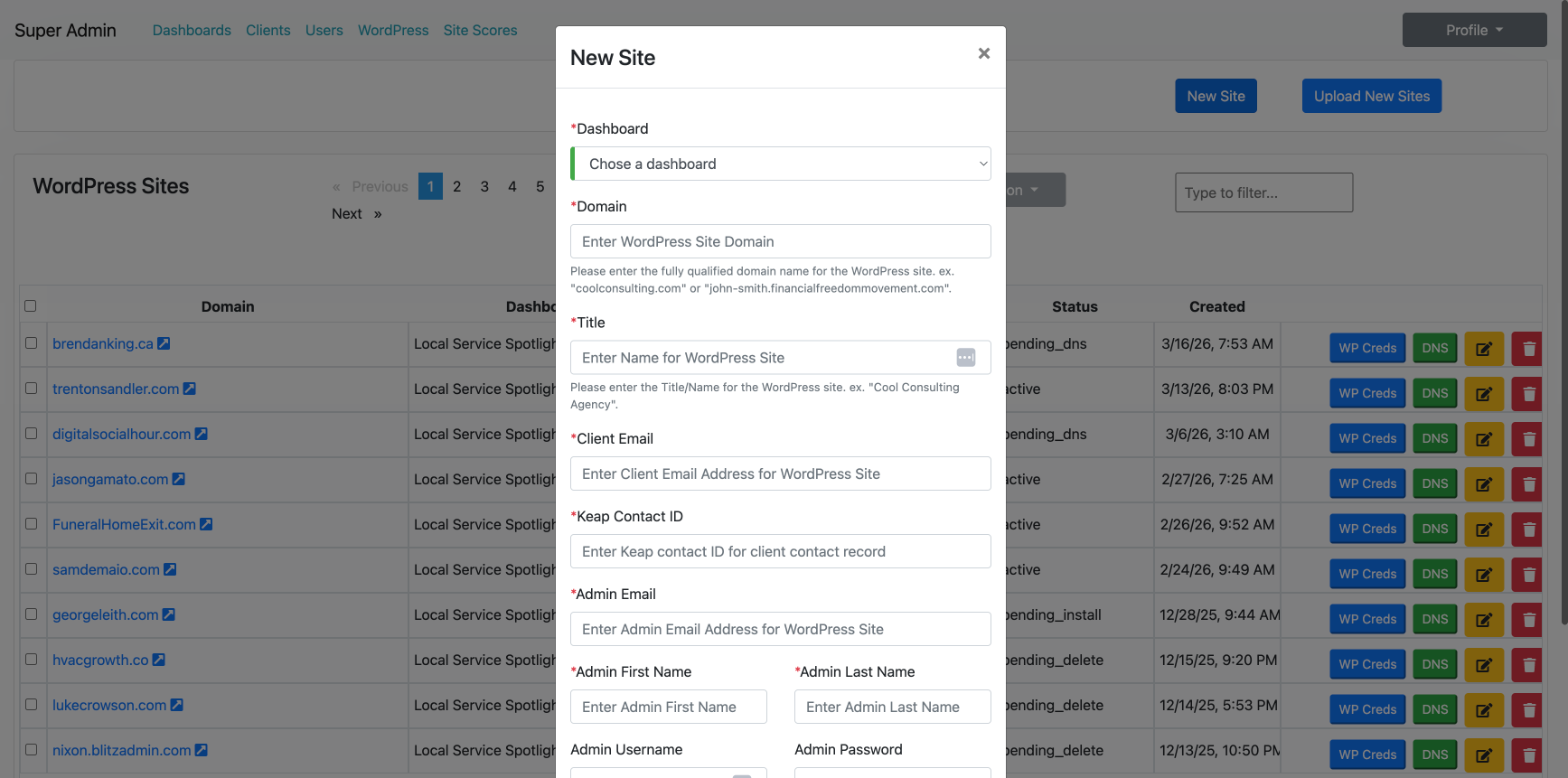Open WordPress in top navigation
The height and width of the screenshot is (778, 1568).
pyautogui.click(x=393, y=30)
